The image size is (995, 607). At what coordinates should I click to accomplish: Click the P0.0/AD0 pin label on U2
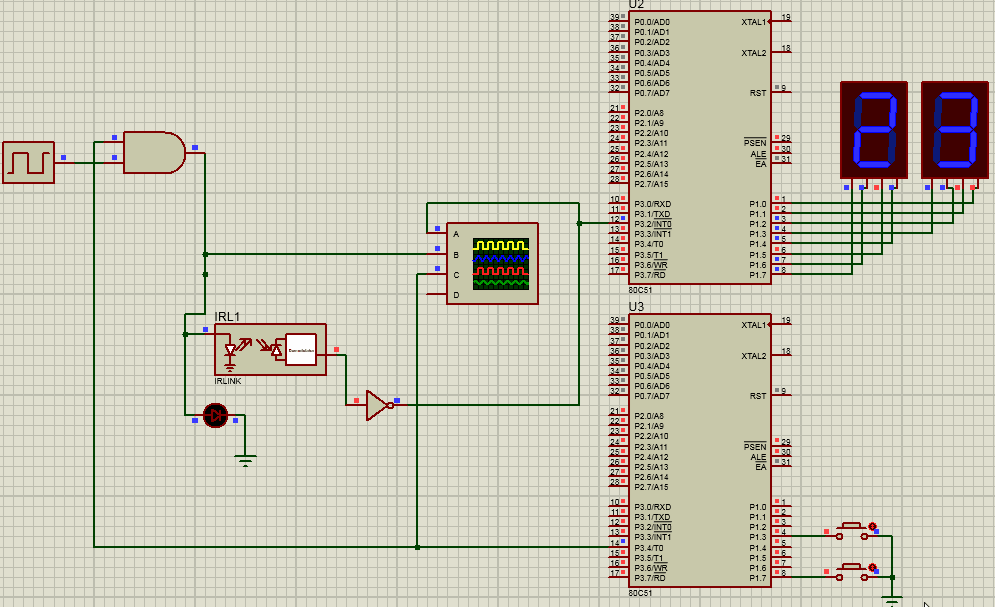coord(652,22)
